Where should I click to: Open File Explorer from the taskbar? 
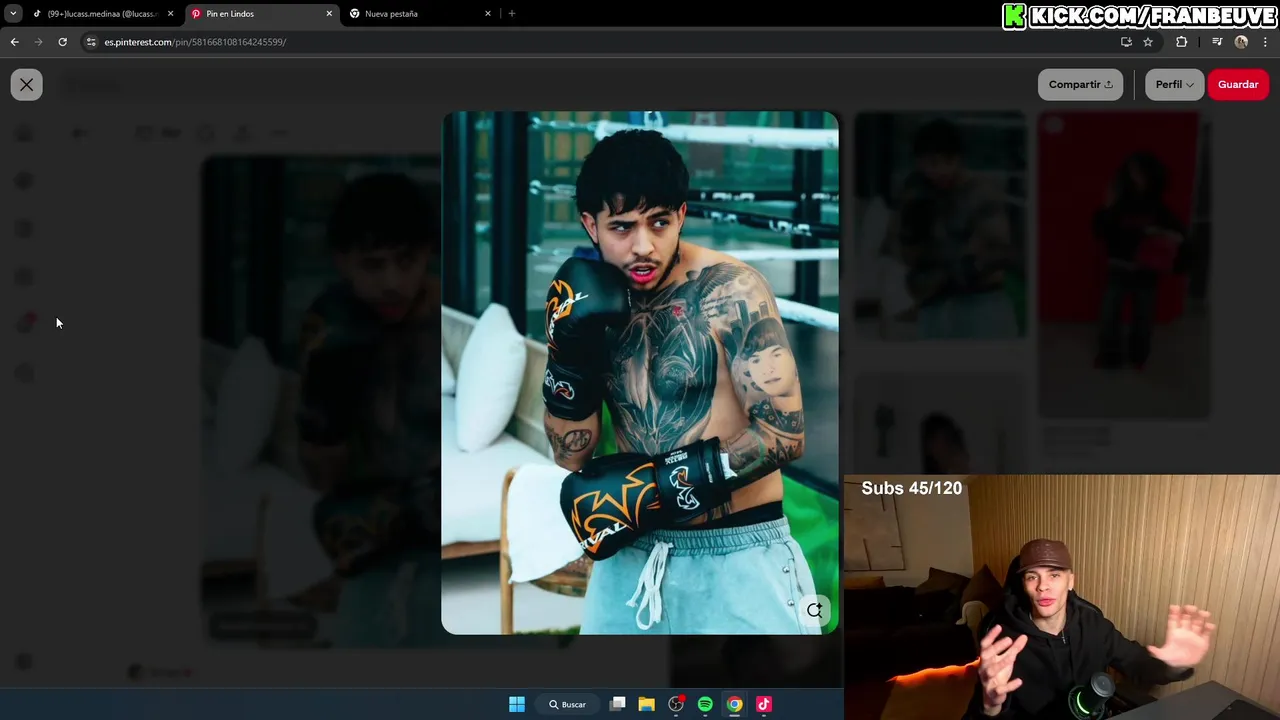647,705
